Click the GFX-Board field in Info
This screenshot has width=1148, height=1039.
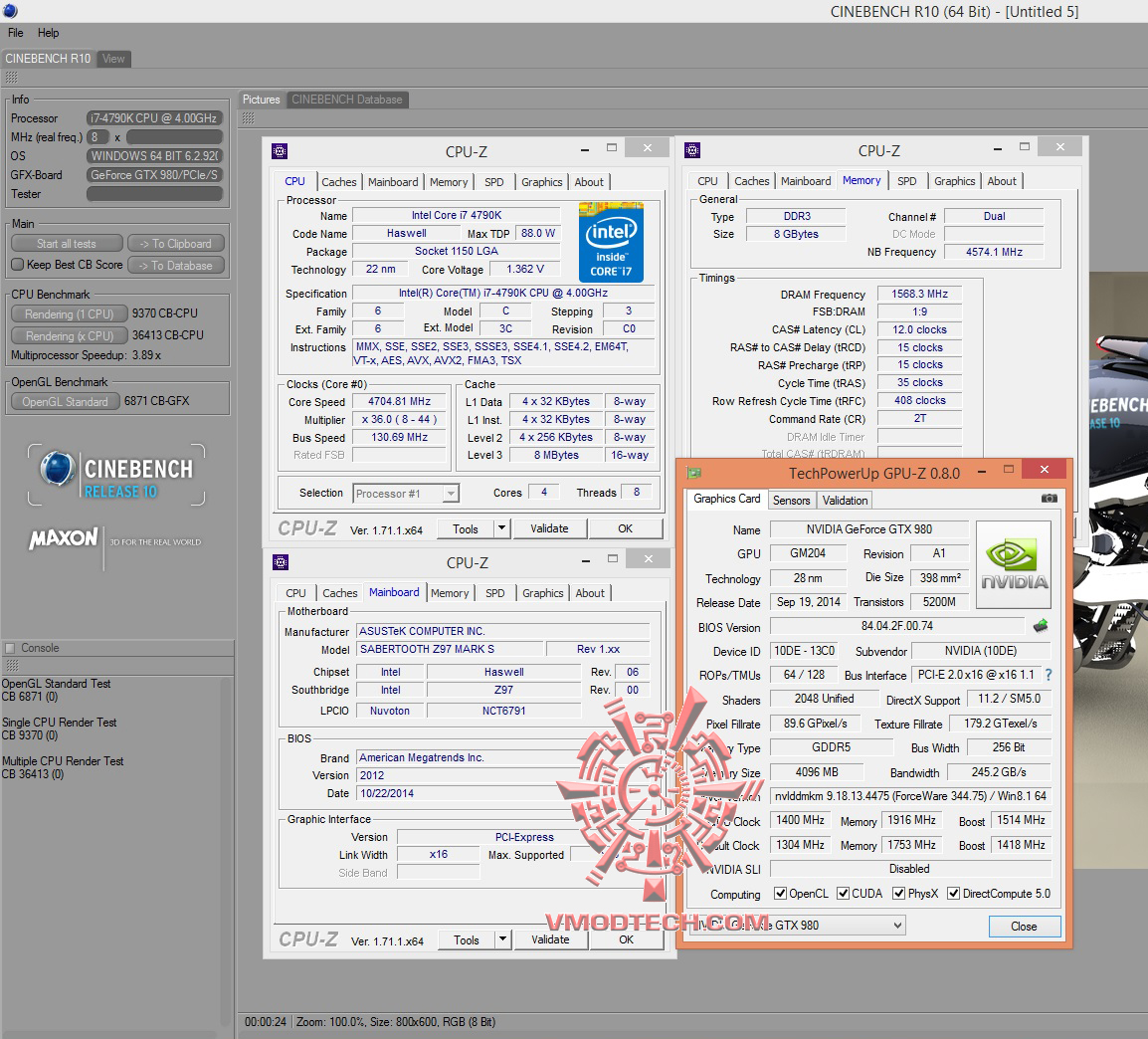[154, 175]
